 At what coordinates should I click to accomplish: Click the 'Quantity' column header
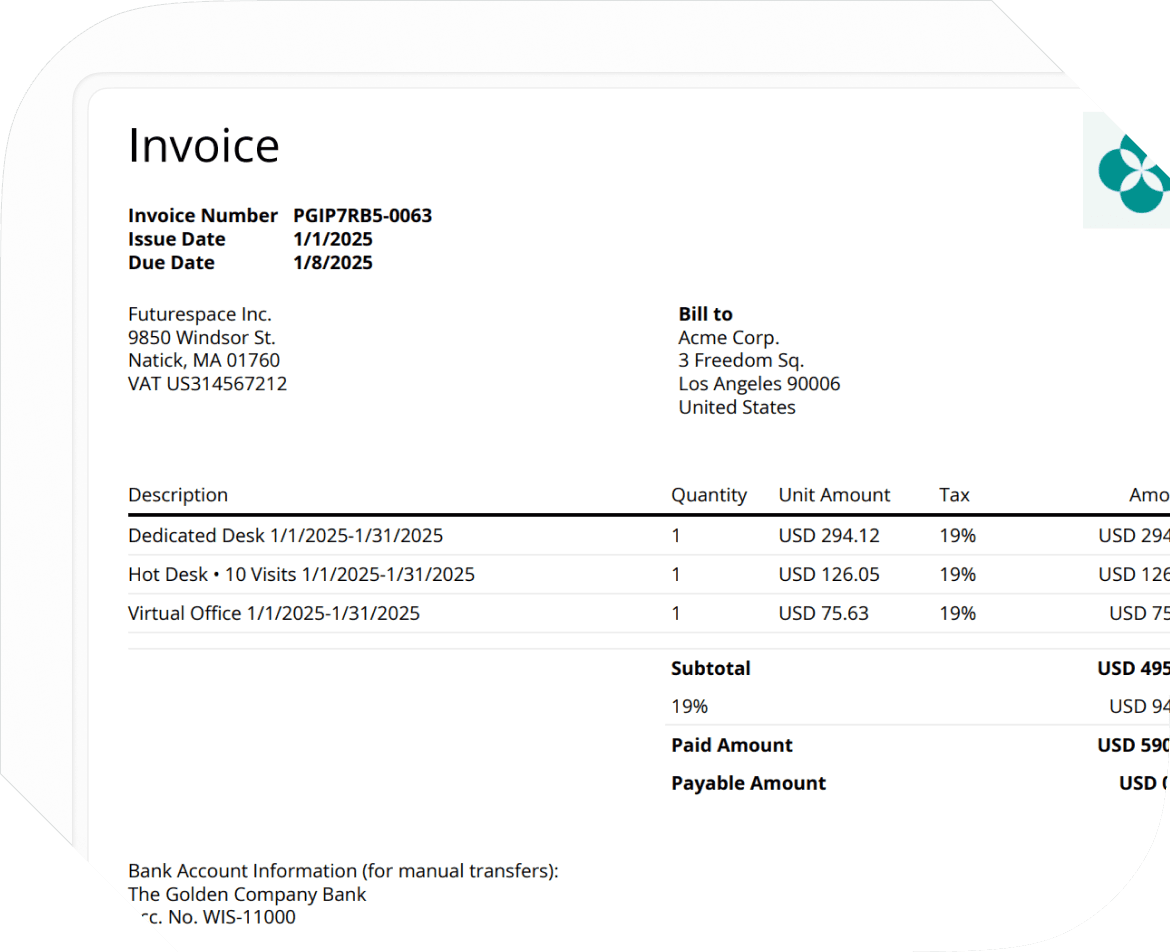coord(709,495)
